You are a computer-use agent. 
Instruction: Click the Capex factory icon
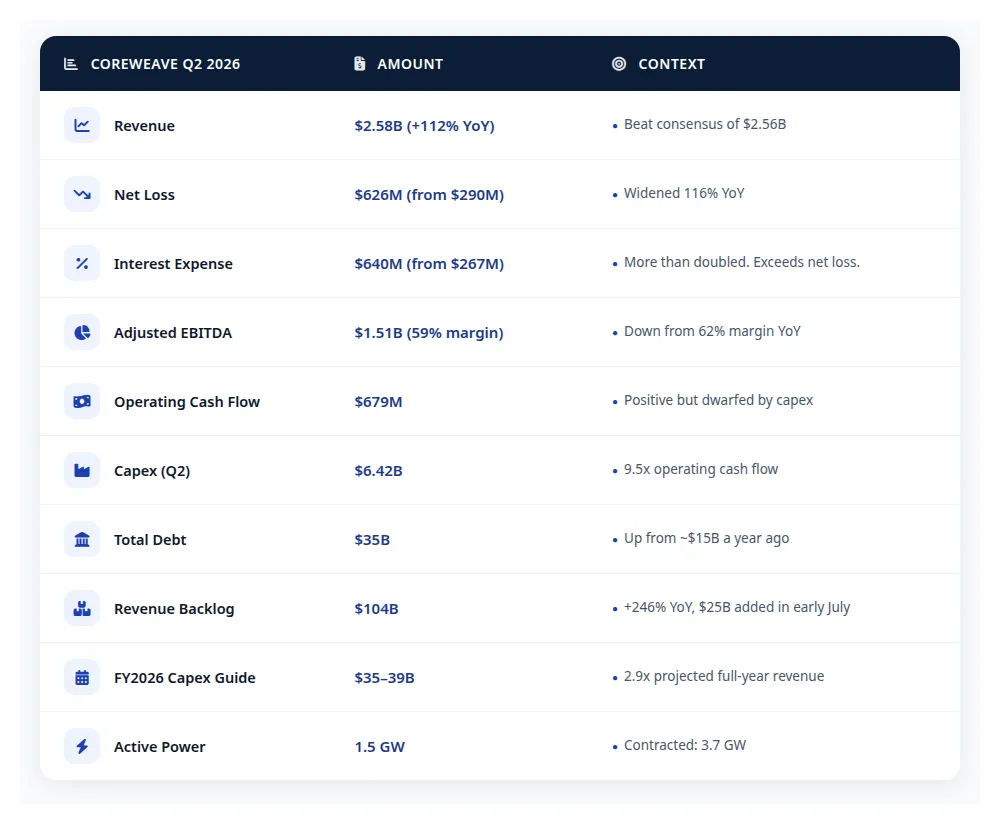(82, 471)
